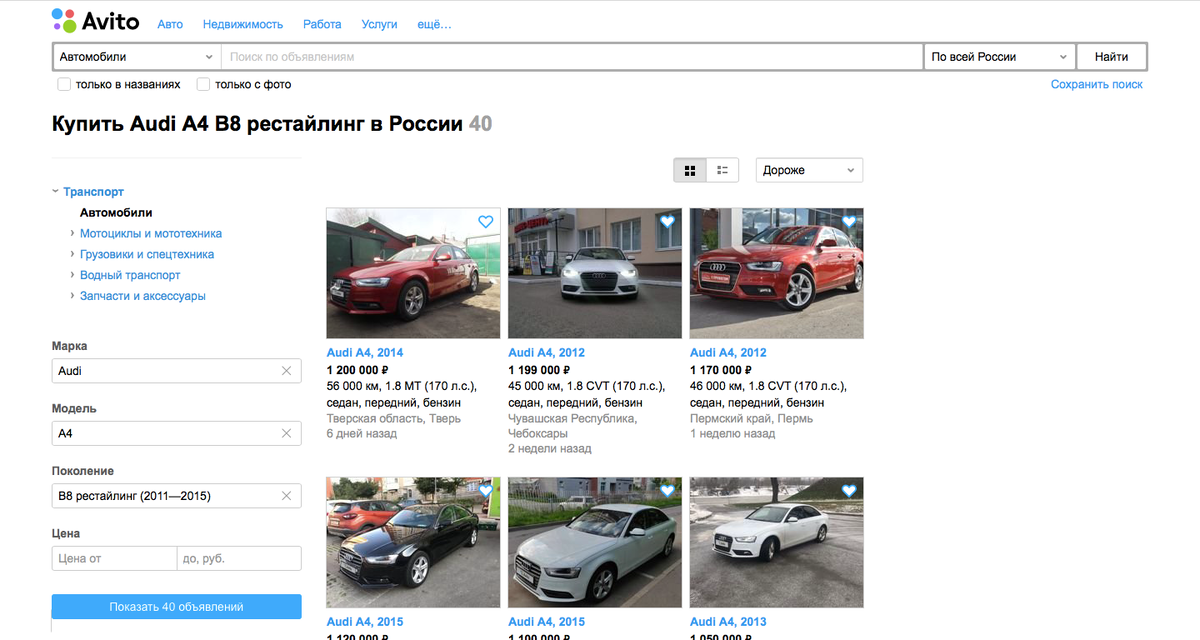Select the grid view icon
Screen dimensions: 1200x640
click(x=689, y=170)
